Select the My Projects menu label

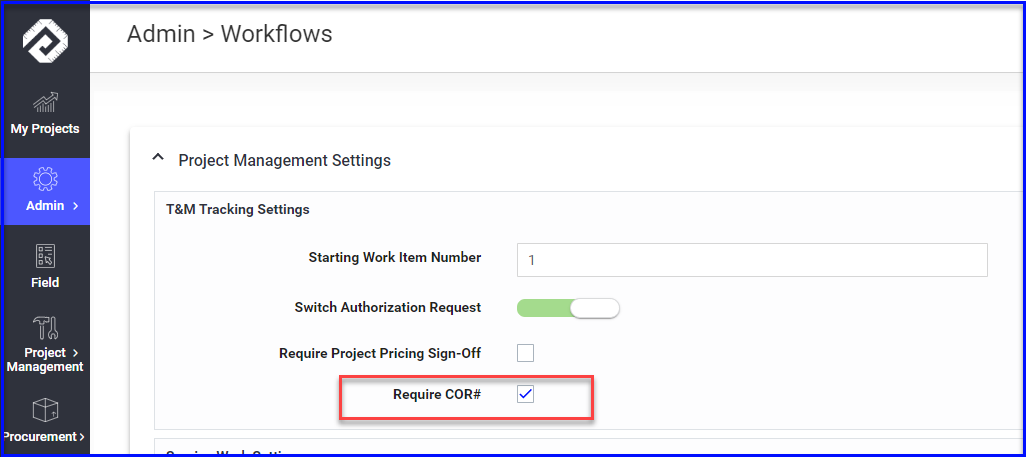45,129
